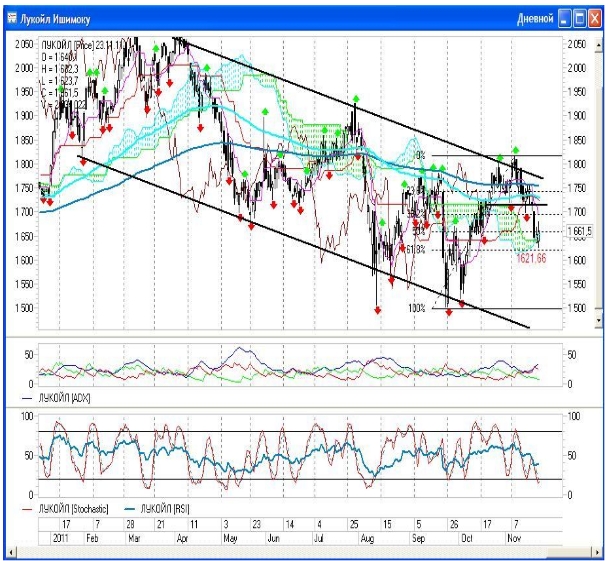
Task: Click the vertical scrollbar down arrow
Action: click(599, 320)
